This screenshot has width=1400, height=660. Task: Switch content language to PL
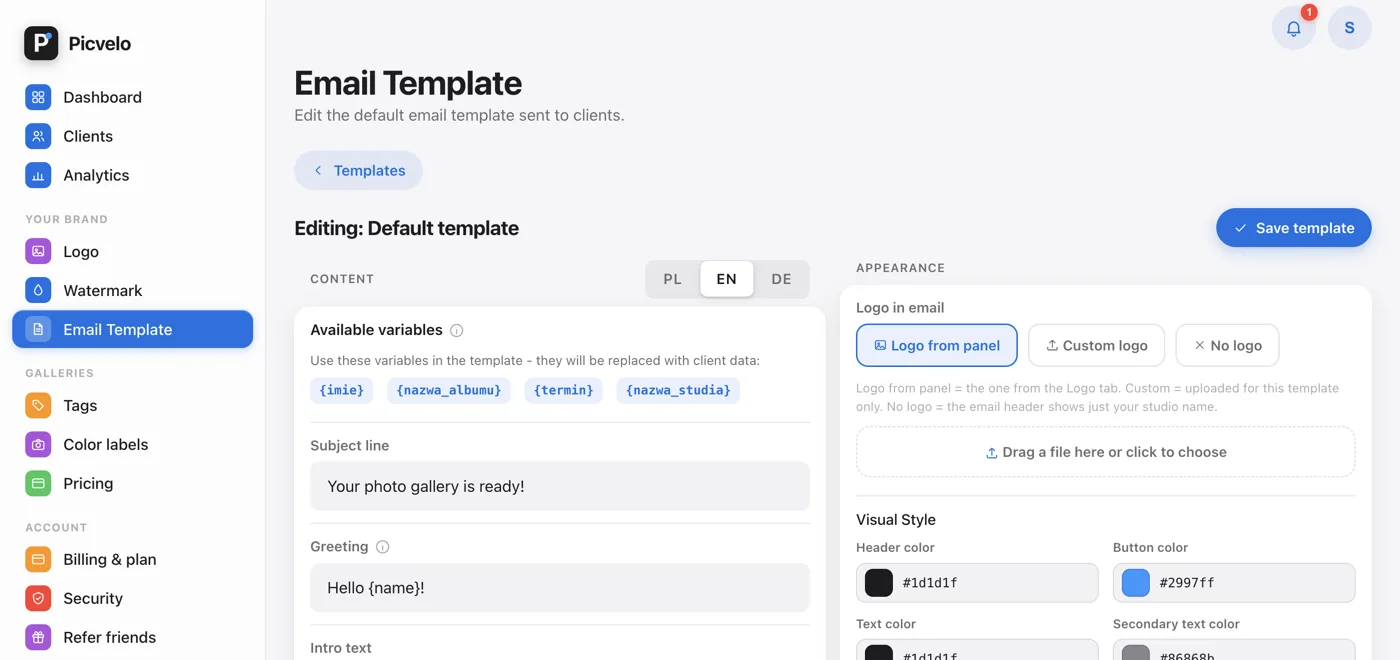673,279
